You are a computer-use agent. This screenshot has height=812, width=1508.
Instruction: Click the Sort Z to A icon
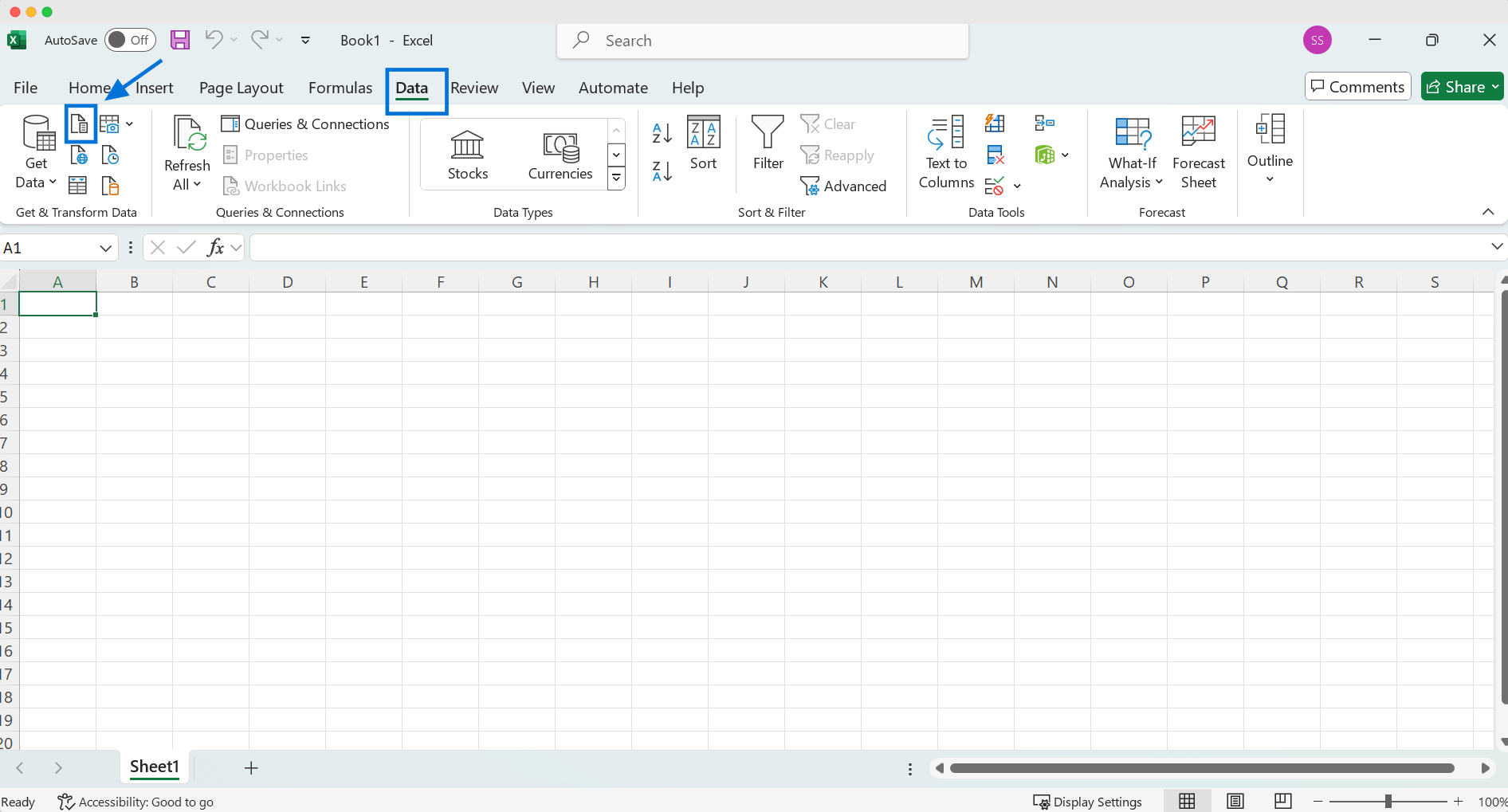[x=662, y=171]
